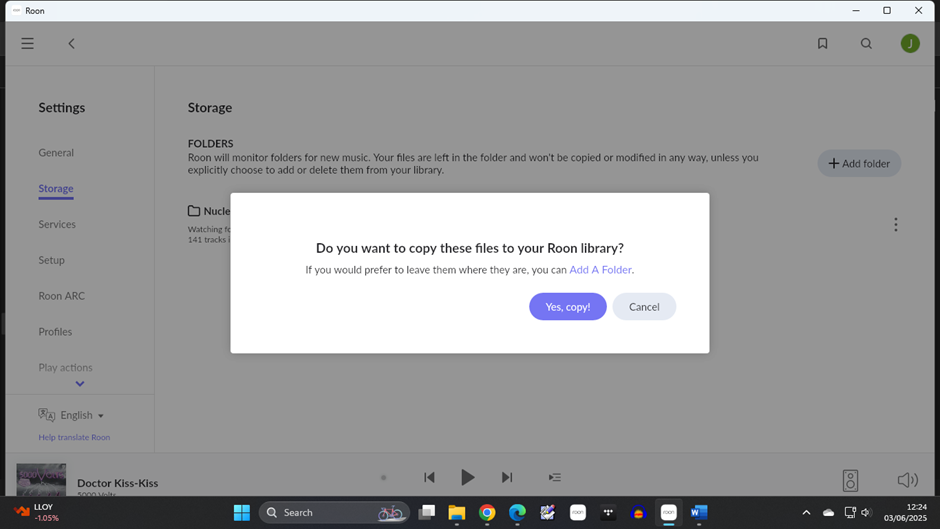
Task: Open the volume control icon
Action: [x=907, y=480]
